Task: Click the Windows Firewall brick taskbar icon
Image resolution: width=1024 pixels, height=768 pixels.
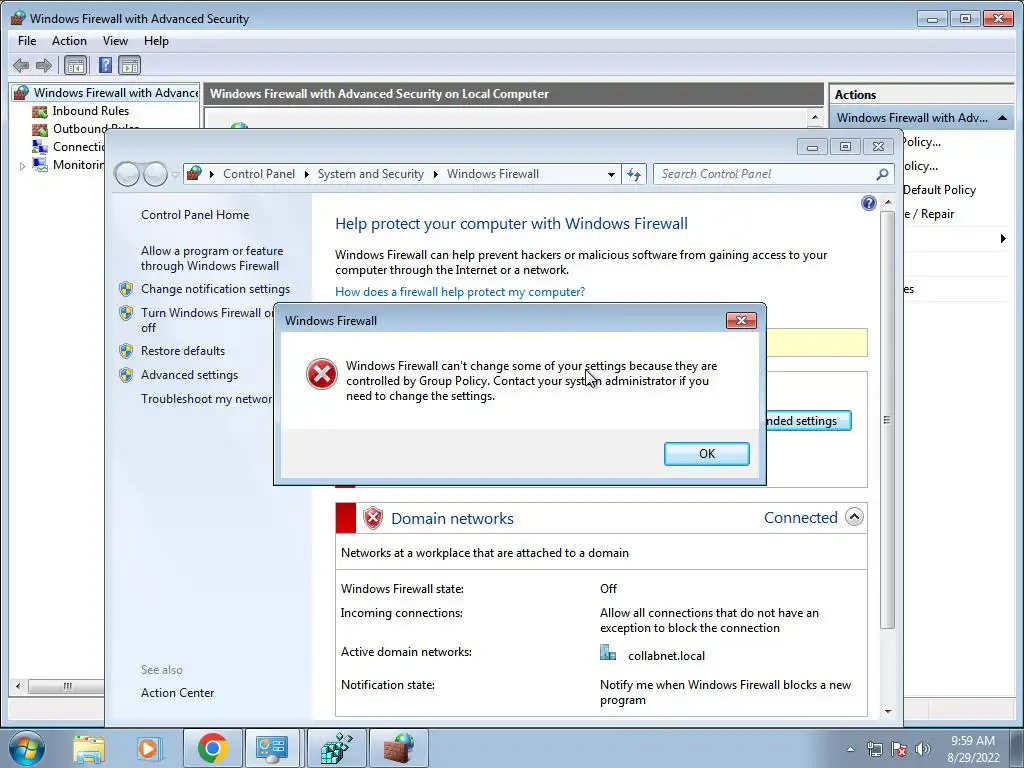Action: pyautogui.click(x=398, y=748)
